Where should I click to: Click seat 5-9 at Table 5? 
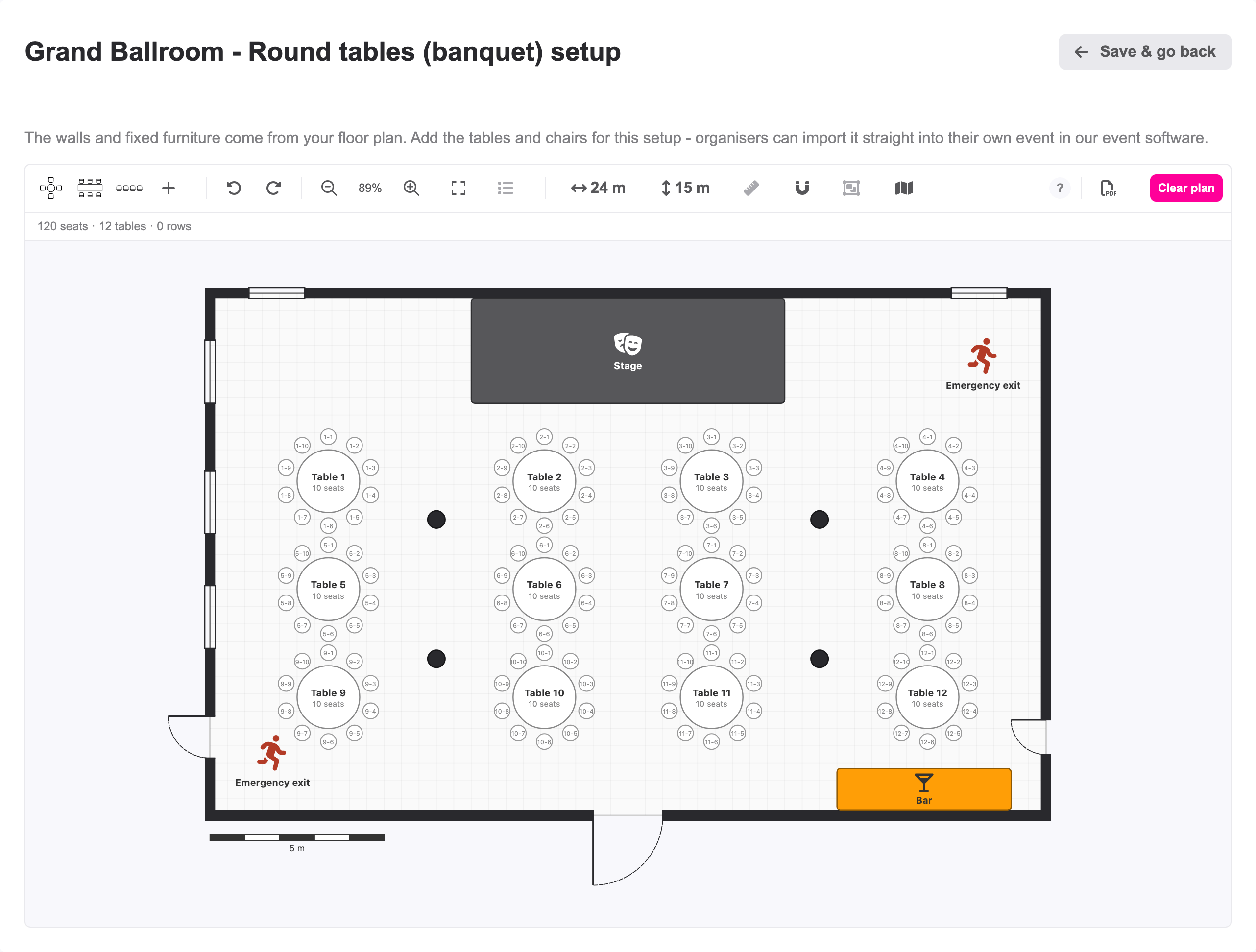[286, 575]
